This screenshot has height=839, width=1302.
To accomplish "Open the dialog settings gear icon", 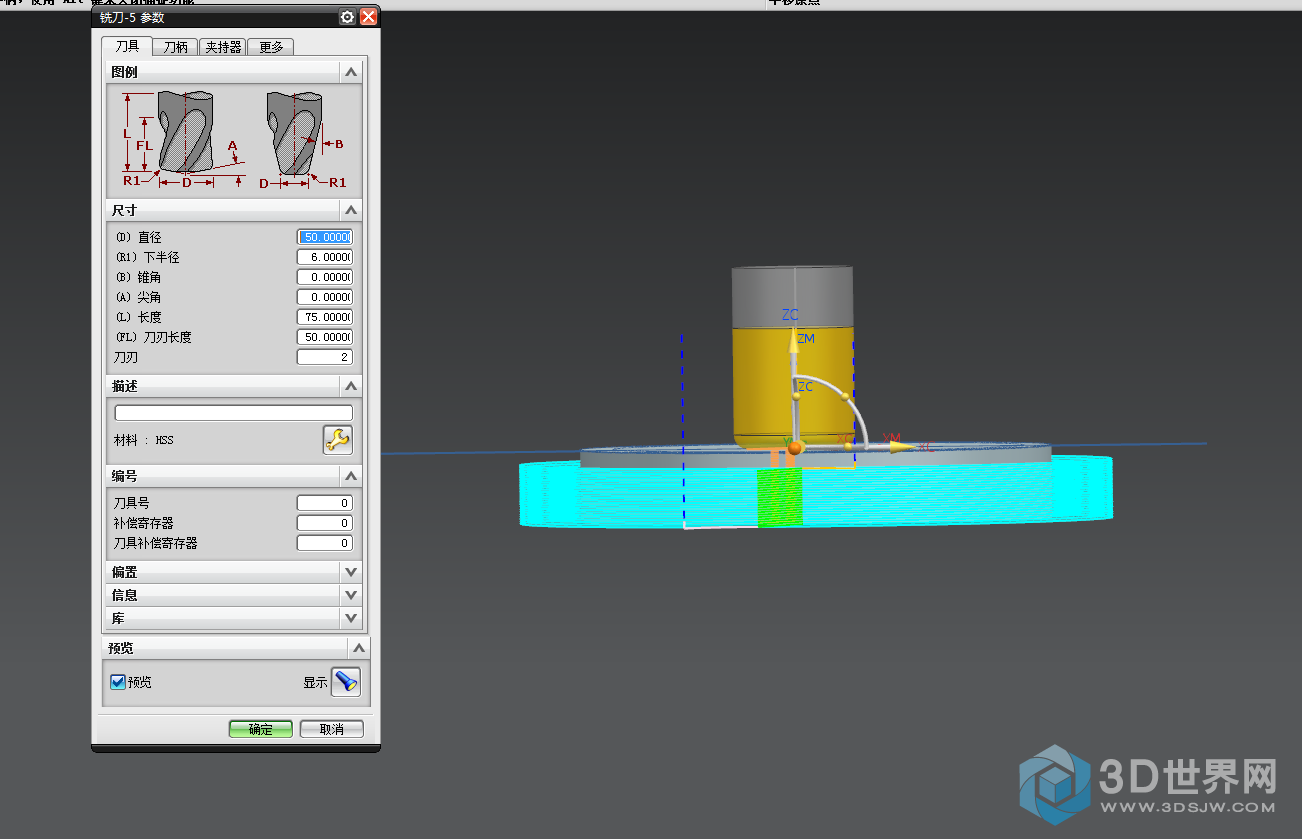I will pyautogui.click(x=347, y=17).
